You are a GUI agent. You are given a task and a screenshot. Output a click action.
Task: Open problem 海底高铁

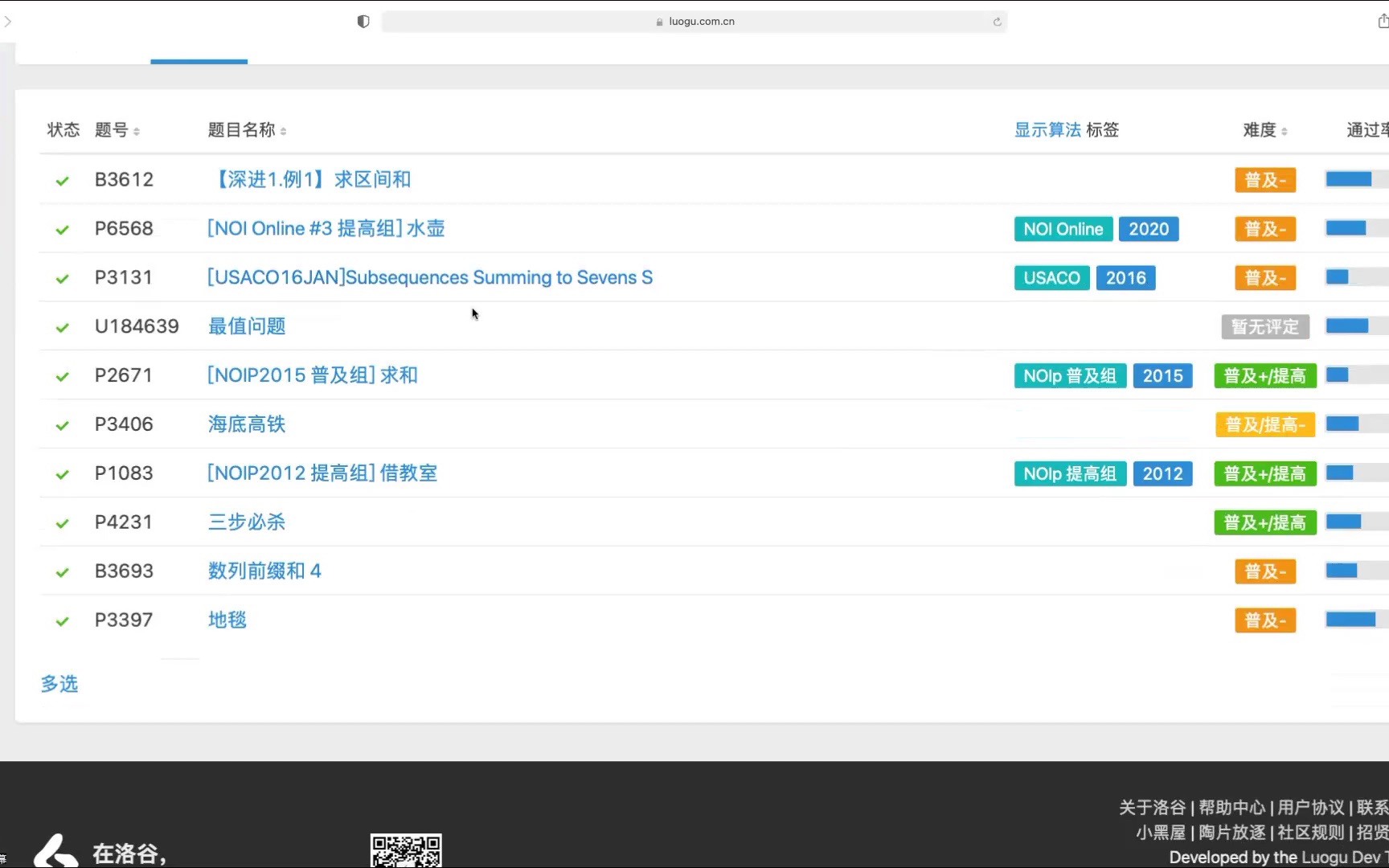[x=247, y=424]
